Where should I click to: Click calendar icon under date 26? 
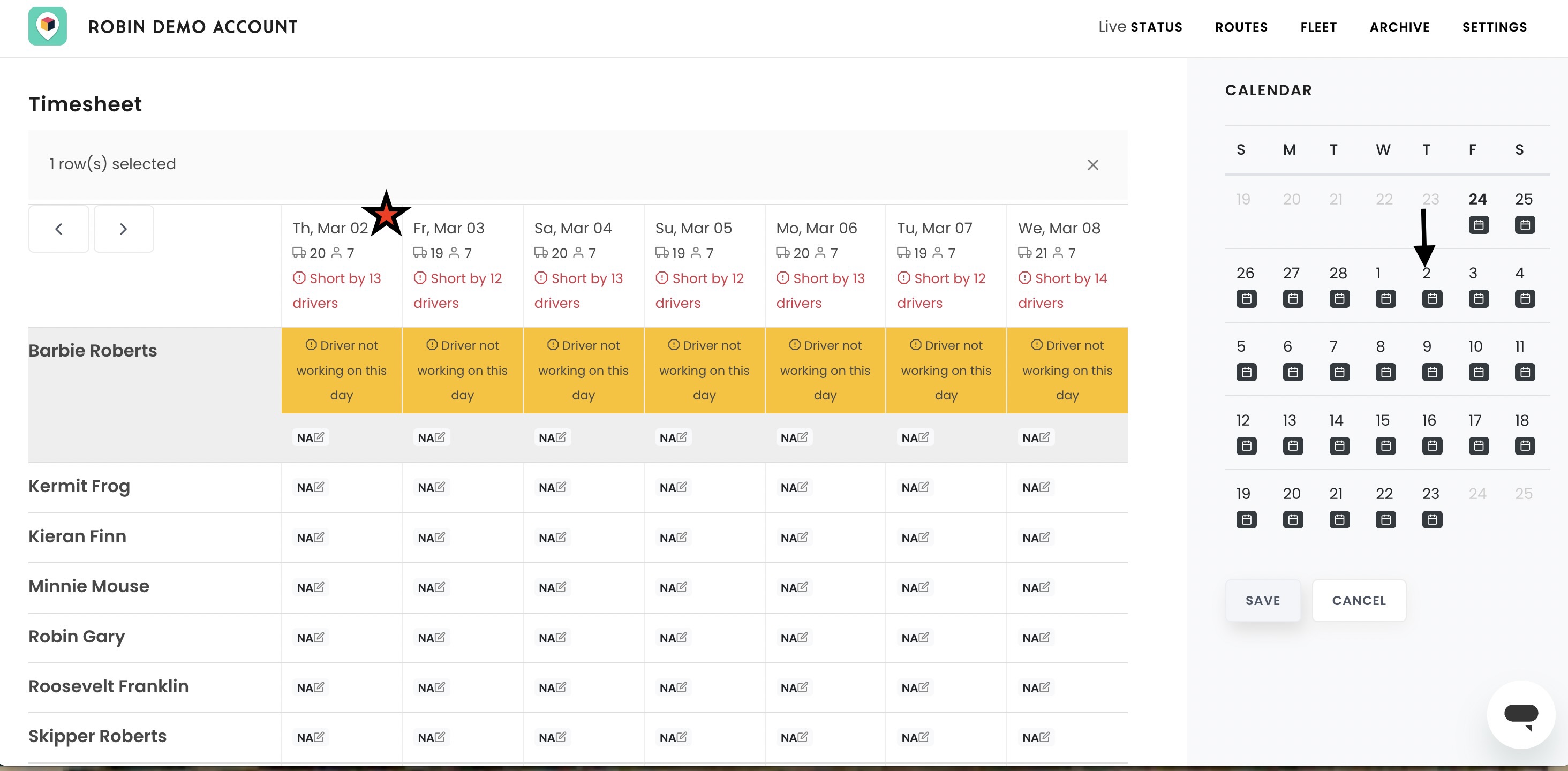(x=1247, y=299)
